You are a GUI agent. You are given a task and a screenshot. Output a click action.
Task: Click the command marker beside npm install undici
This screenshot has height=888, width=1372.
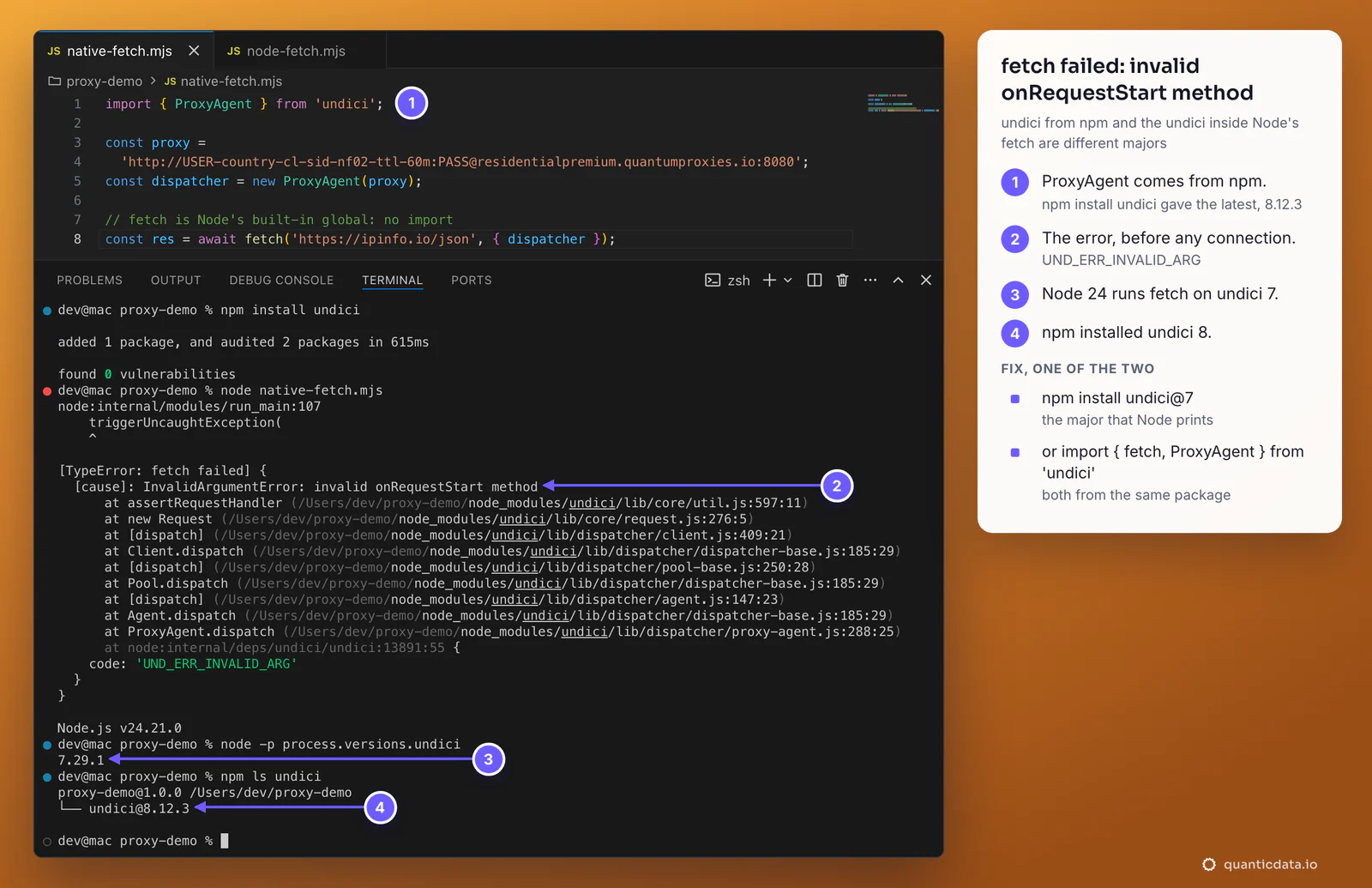(x=47, y=311)
